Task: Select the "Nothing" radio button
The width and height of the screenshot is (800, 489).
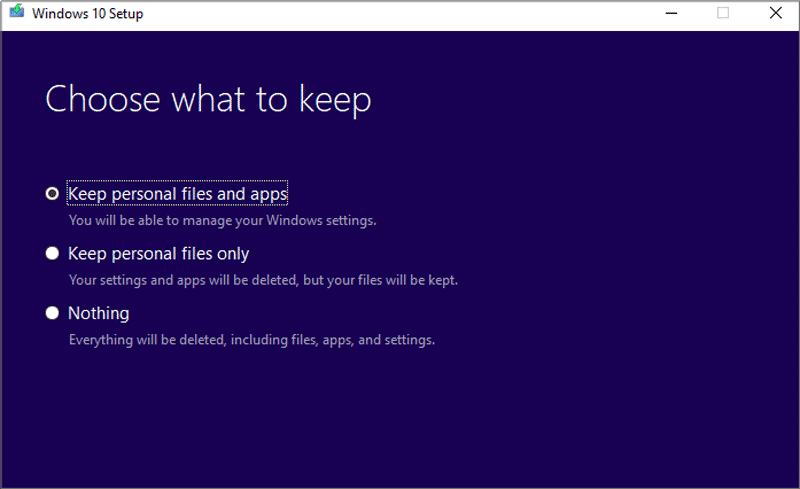Action: 52,313
